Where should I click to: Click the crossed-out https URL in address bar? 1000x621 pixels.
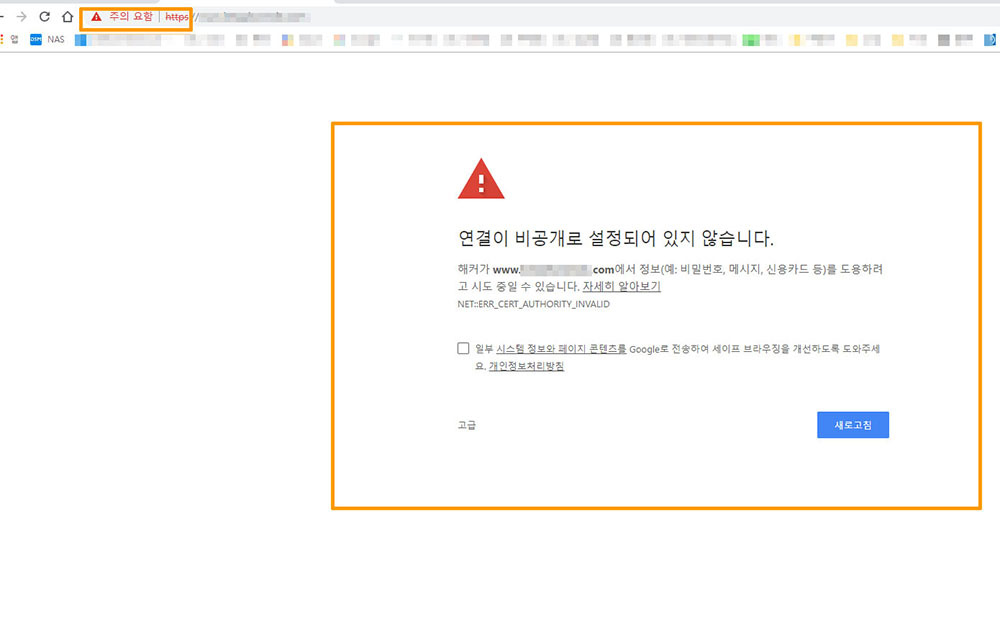point(177,17)
